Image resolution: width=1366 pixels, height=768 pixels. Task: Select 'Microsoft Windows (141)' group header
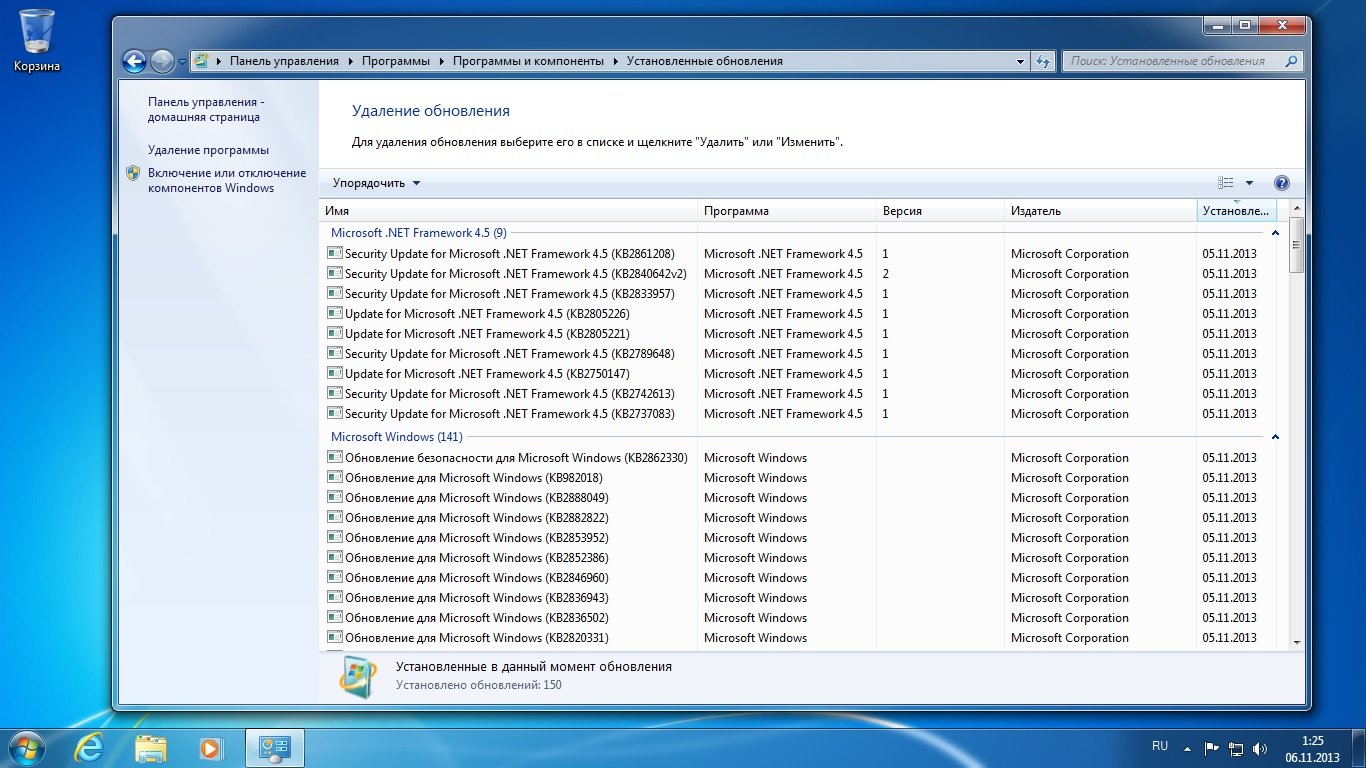[x=397, y=437]
